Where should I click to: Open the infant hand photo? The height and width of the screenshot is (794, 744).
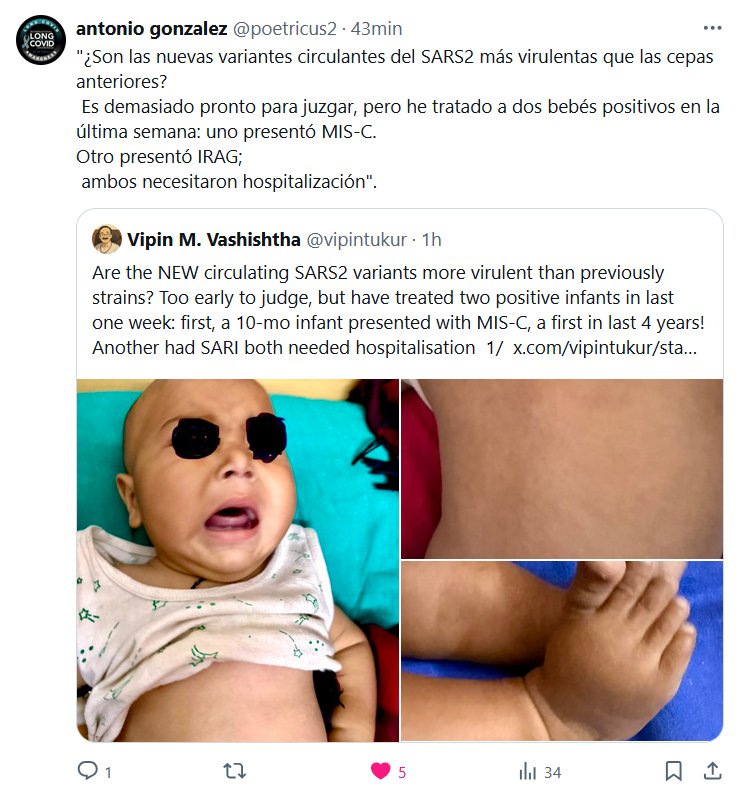(562, 651)
